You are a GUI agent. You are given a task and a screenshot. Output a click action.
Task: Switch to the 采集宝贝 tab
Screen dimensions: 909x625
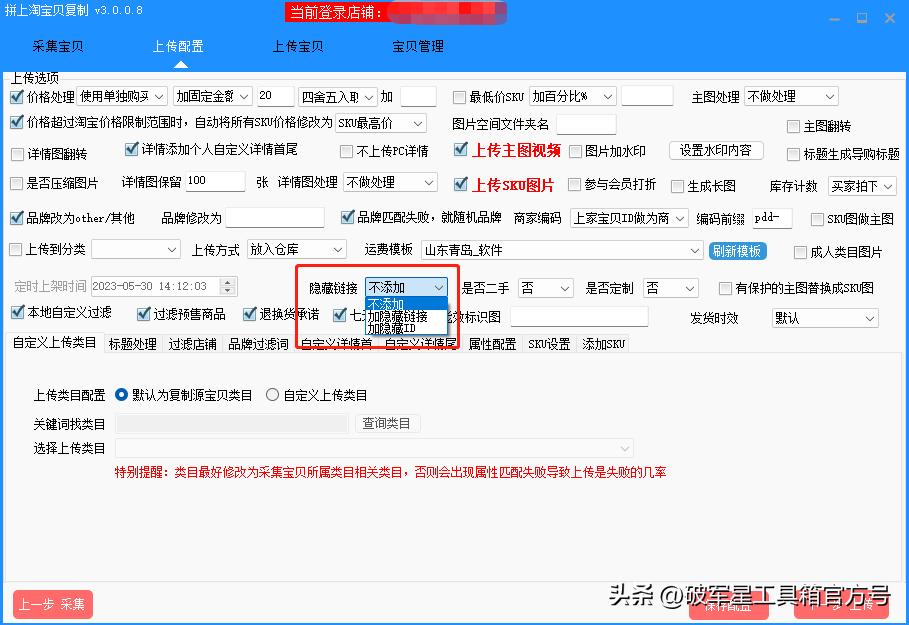tap(58, 46)
